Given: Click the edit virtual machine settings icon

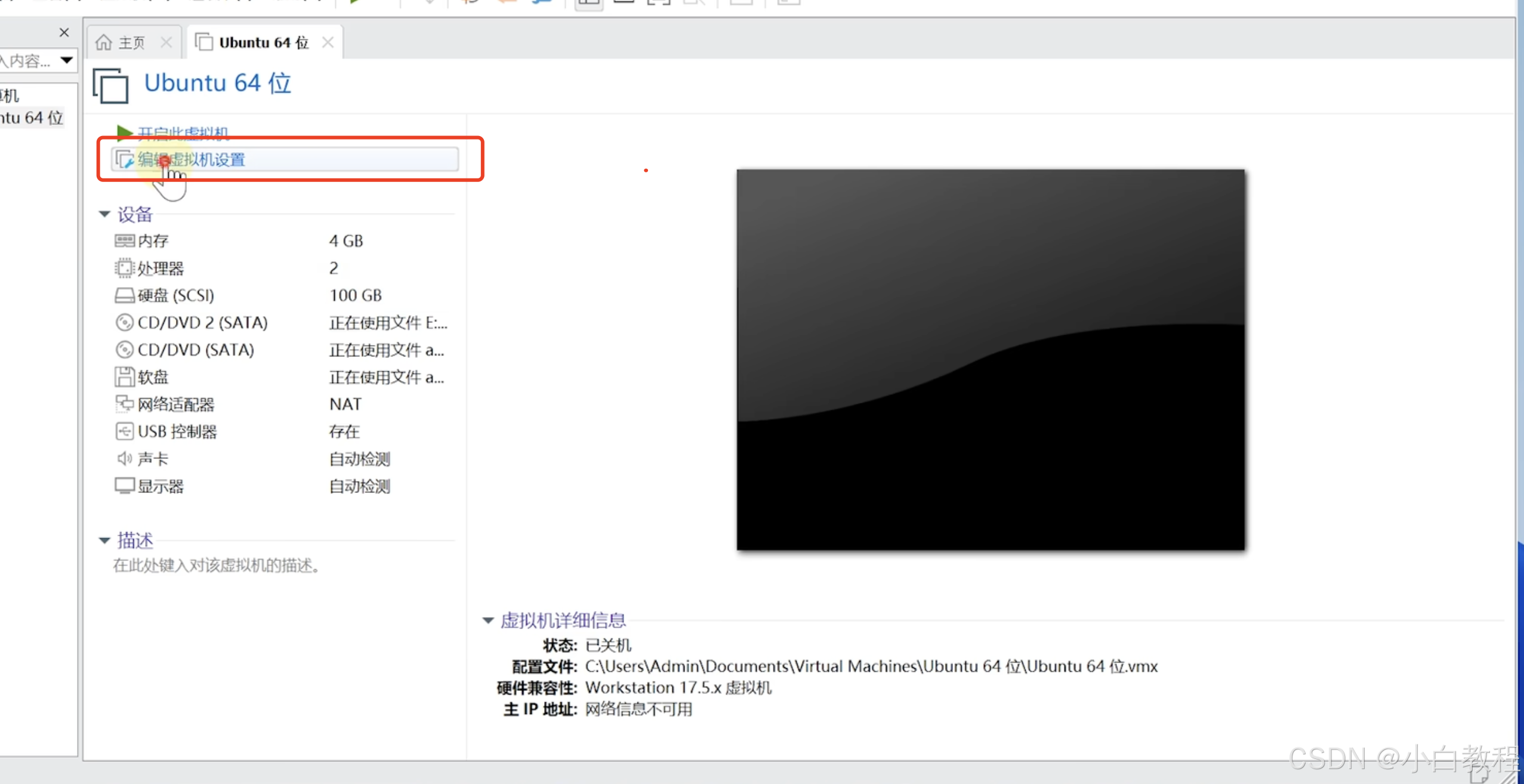Looking at the screenshot, I should point(125,160).
